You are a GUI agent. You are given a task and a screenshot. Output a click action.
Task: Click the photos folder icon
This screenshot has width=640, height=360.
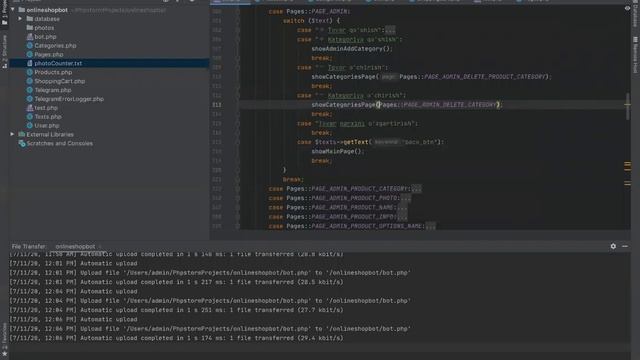pyautogui.click(x=29, y=28)
